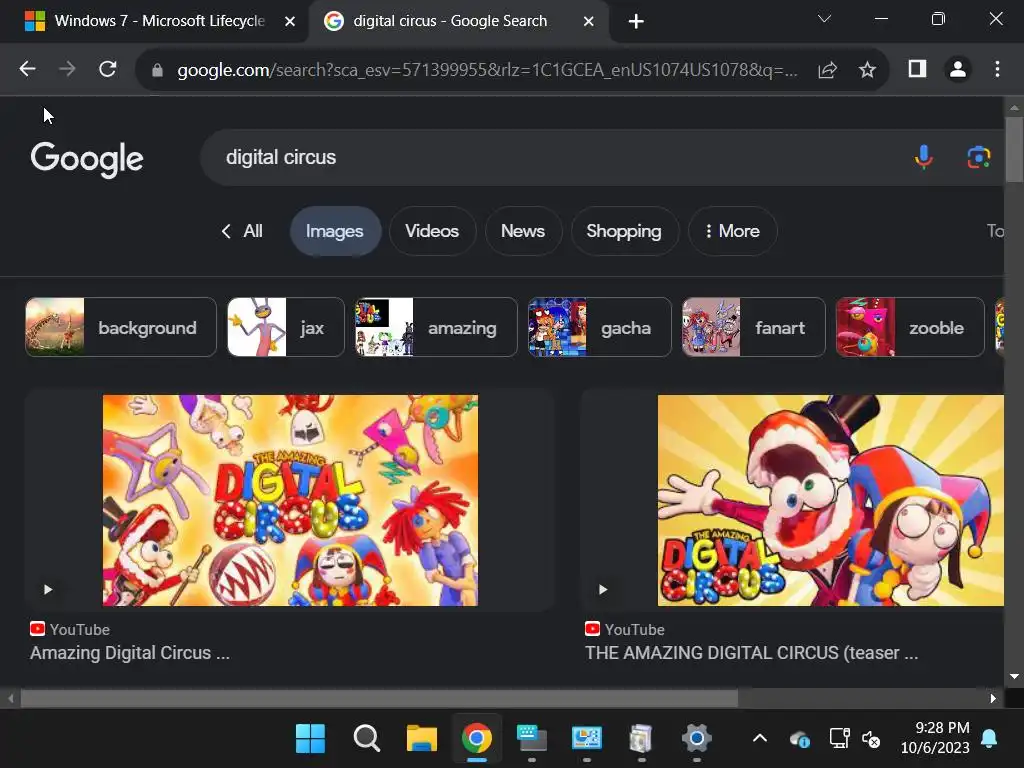Viewport: 1024px width, 768px height.
Task: Switch to News results
Action: tap(522, 231)
